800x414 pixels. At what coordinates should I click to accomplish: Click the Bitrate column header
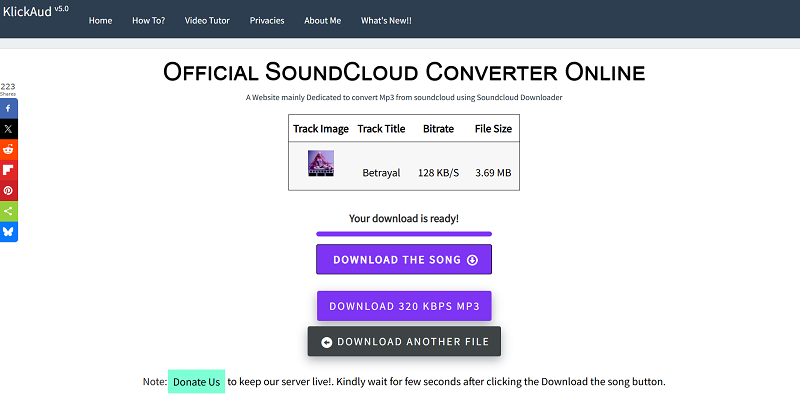[x=438, y=129]
